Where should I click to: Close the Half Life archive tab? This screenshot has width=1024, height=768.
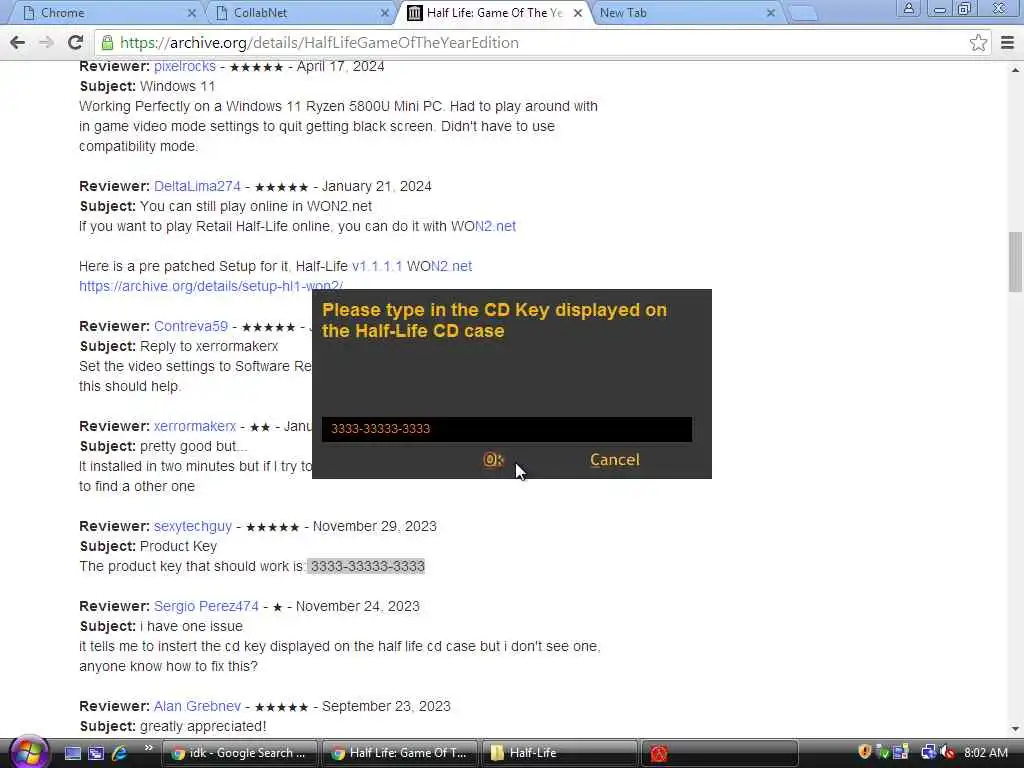[x=578, y=13]
